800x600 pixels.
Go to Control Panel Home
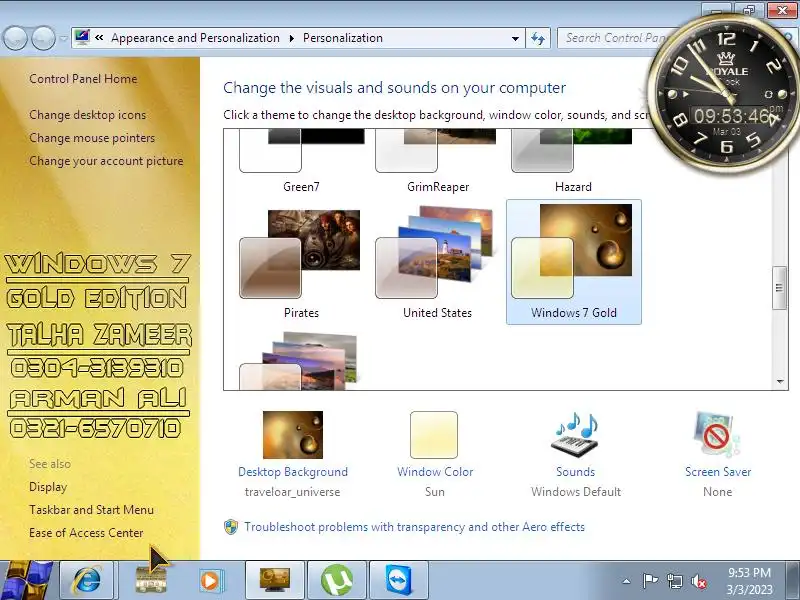pos(83,79)
